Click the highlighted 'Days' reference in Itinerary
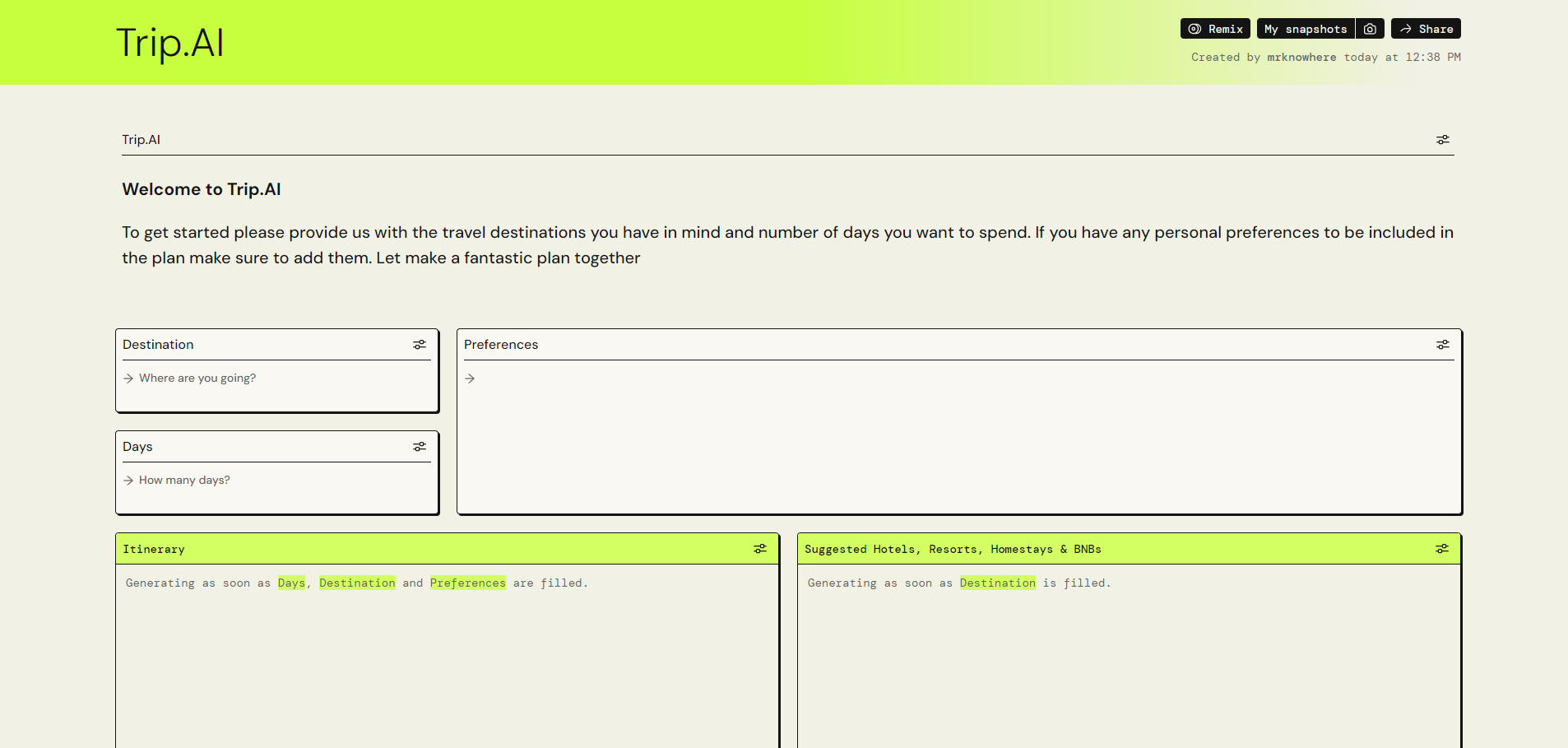Image resolution: width=1568 pixels, height=748 pixels. [x=291, y=583]
